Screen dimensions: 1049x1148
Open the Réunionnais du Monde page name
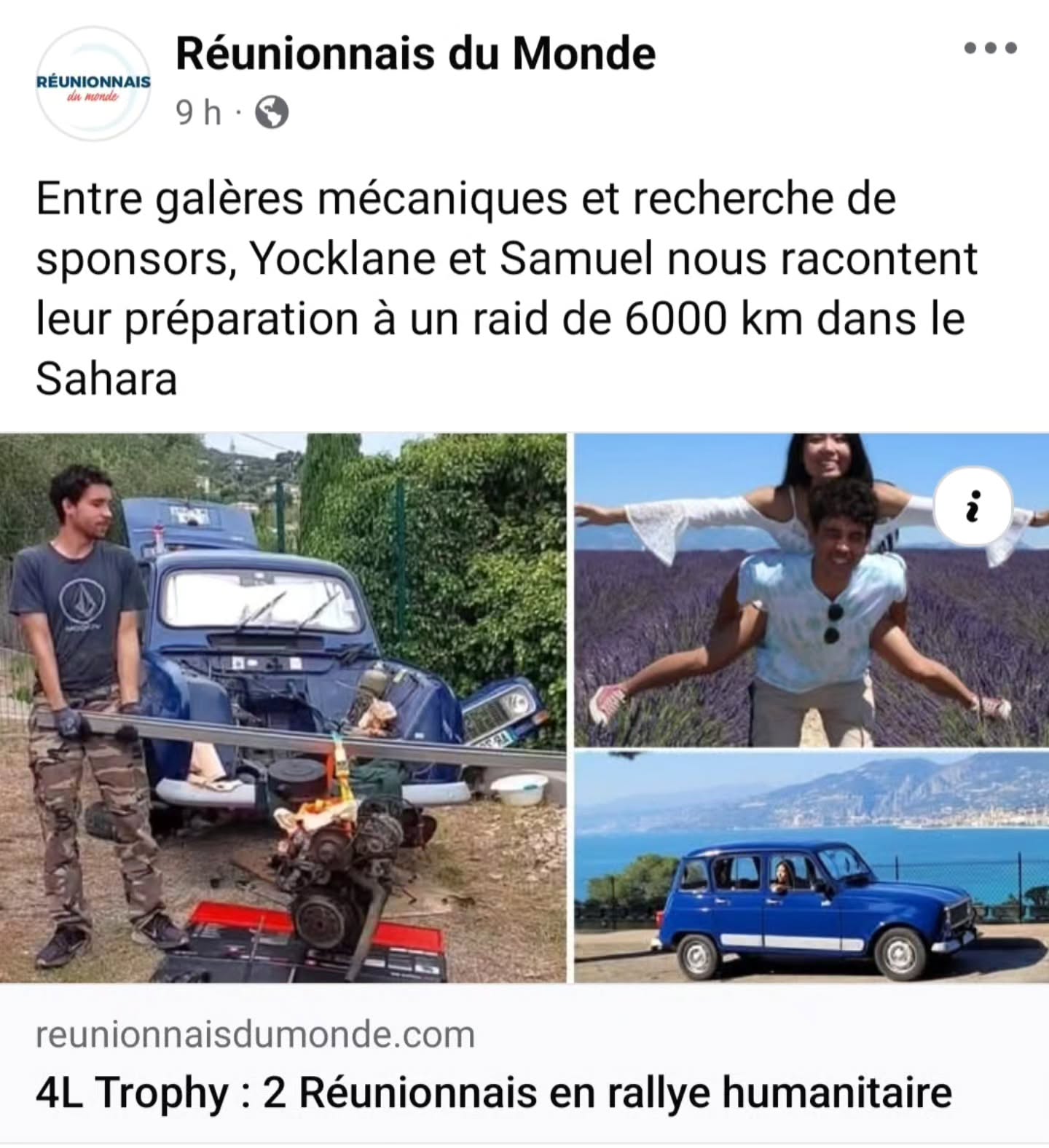tap(416, 53)
